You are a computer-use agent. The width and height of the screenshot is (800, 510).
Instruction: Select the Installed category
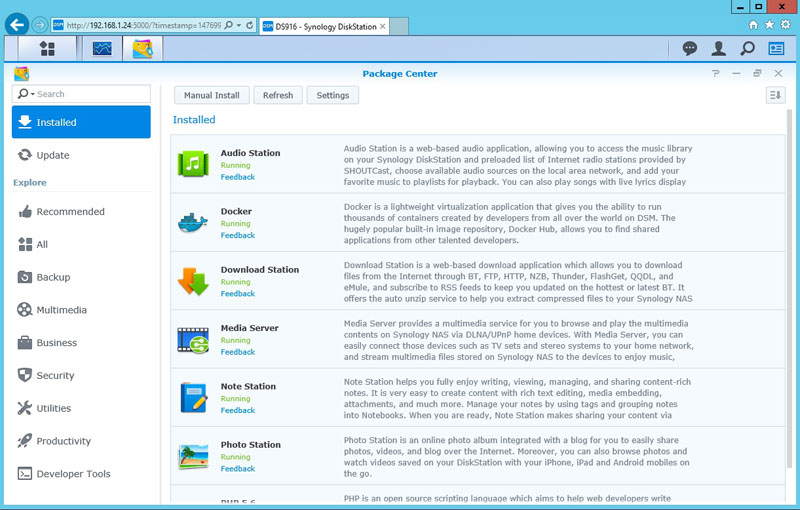(x=81, y=122)
